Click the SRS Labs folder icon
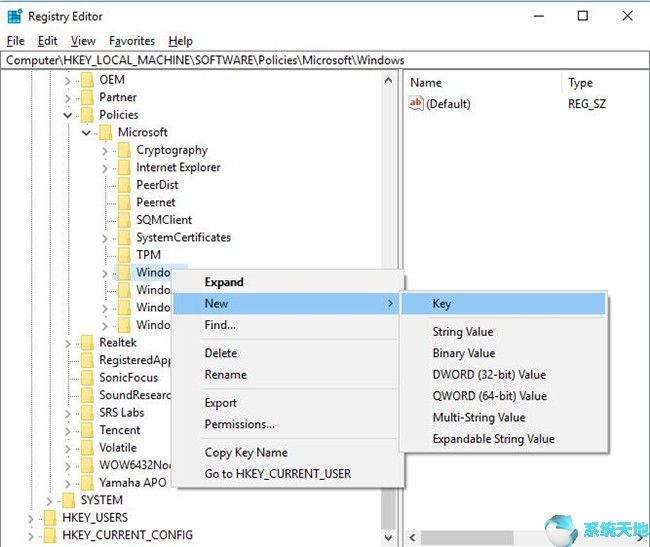Image resolution: width=650 pixels, height=547 pixels. (87, 413)
